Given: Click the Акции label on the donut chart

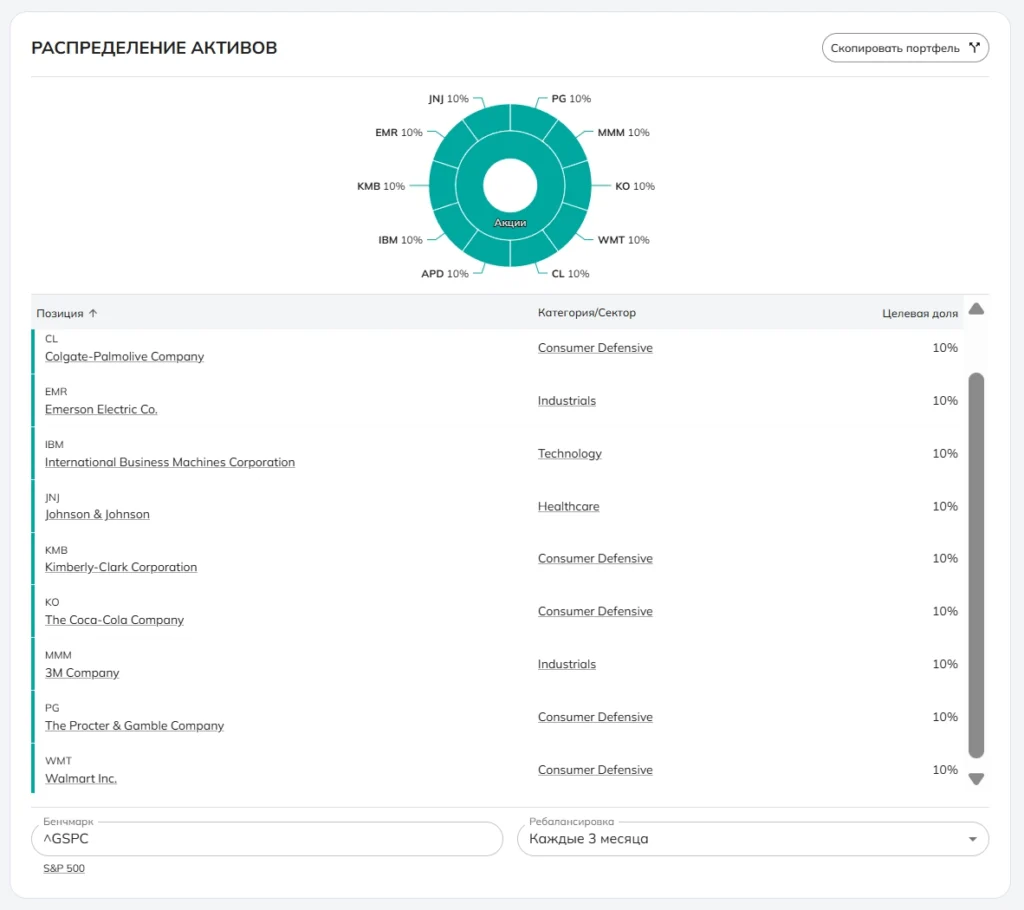Looking at the screenshot, I should click(510, 223).
